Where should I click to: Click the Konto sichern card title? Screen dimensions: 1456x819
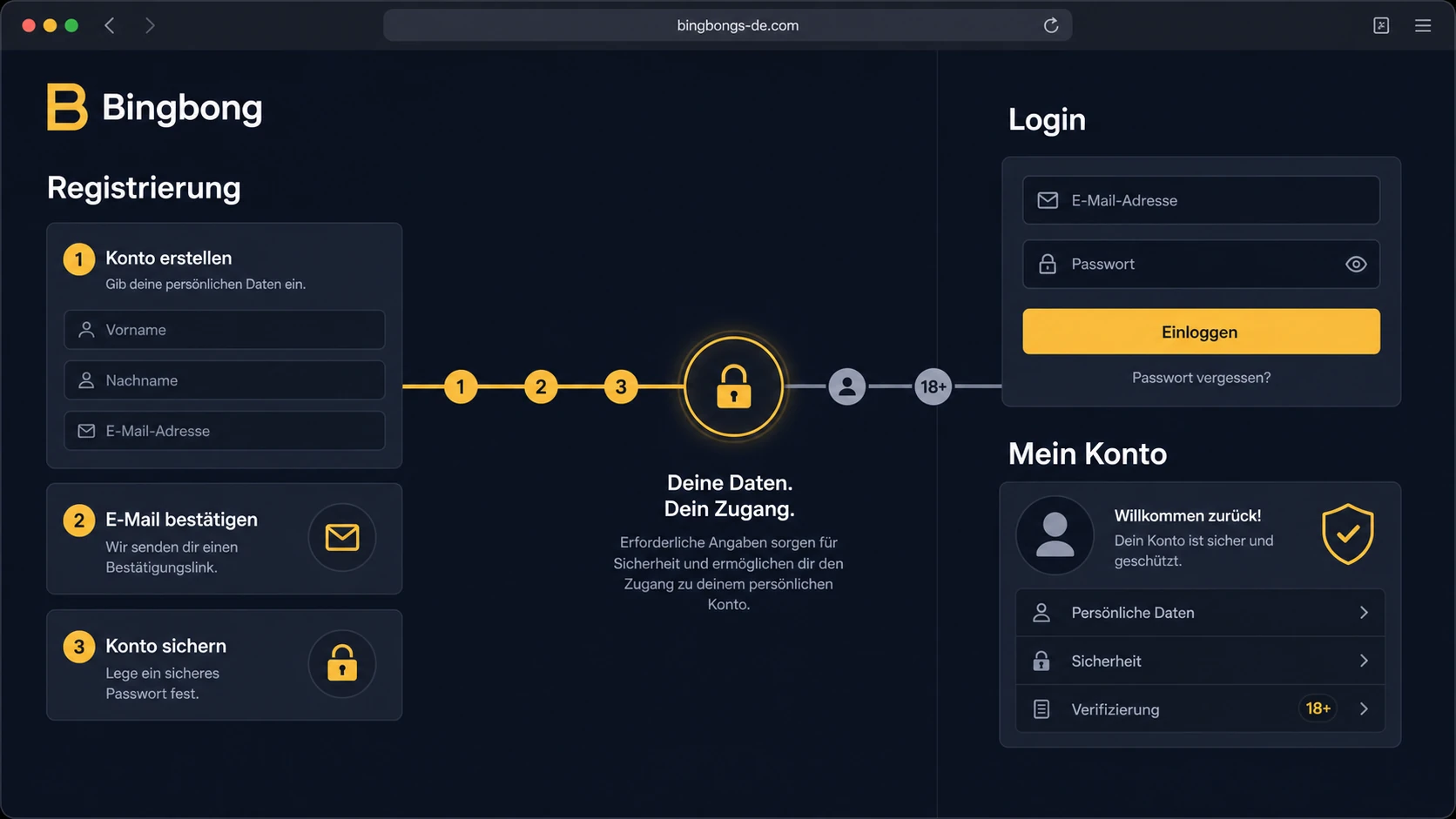pos(165,646)
